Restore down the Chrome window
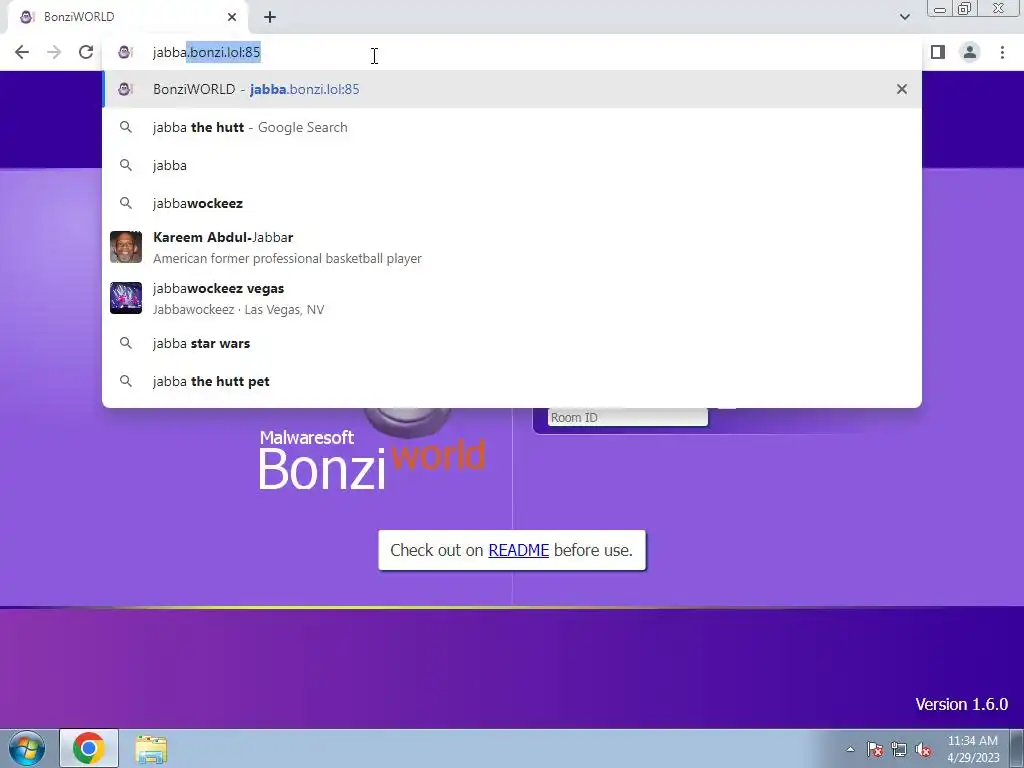Screen dimensions: 1024x768 (x=965, y=8)
